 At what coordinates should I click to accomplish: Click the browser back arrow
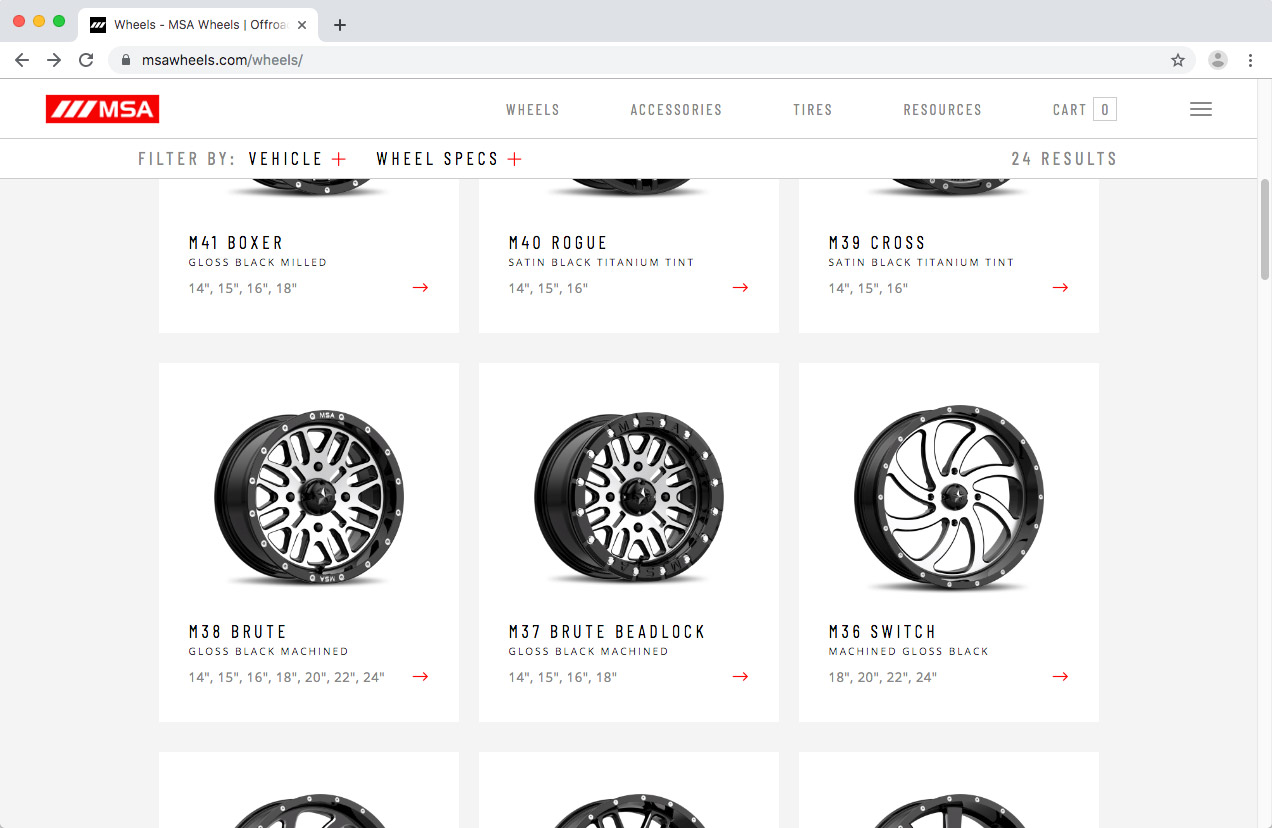22,60
